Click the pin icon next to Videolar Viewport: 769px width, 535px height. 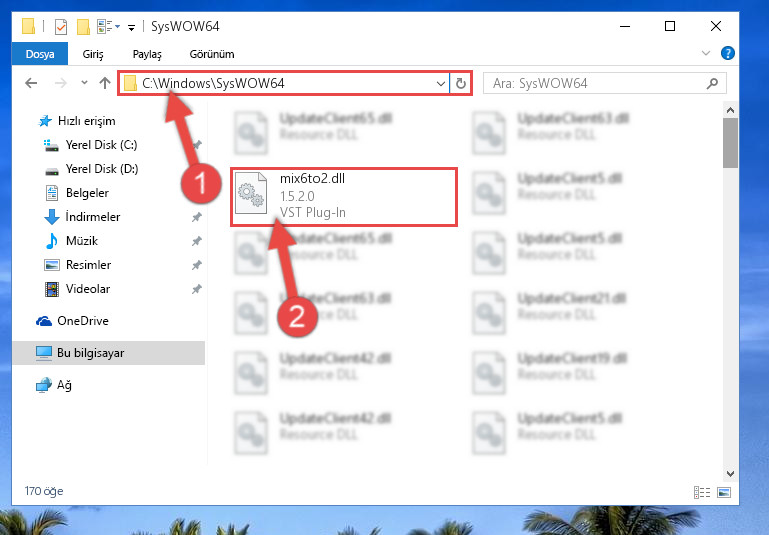(197, 289)
